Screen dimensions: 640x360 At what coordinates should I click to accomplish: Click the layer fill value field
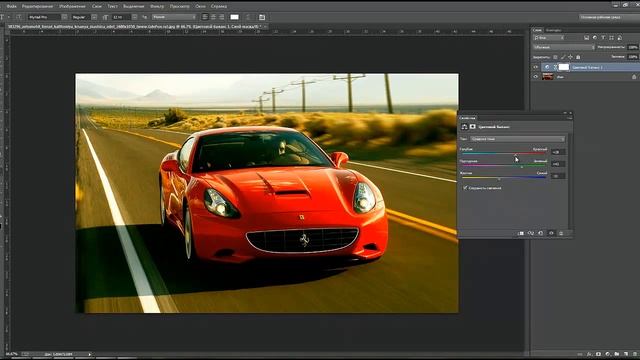(633, 57)
